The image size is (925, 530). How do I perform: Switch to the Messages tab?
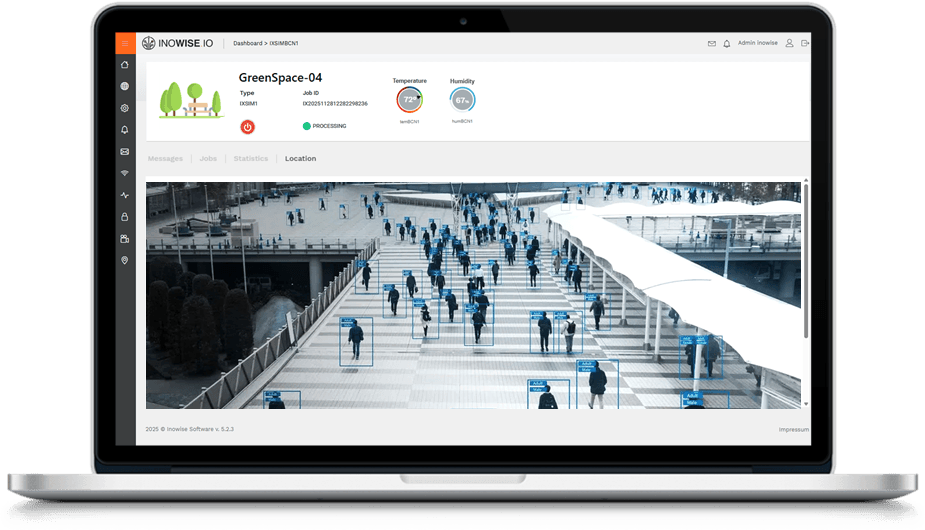tap(165, 159)
